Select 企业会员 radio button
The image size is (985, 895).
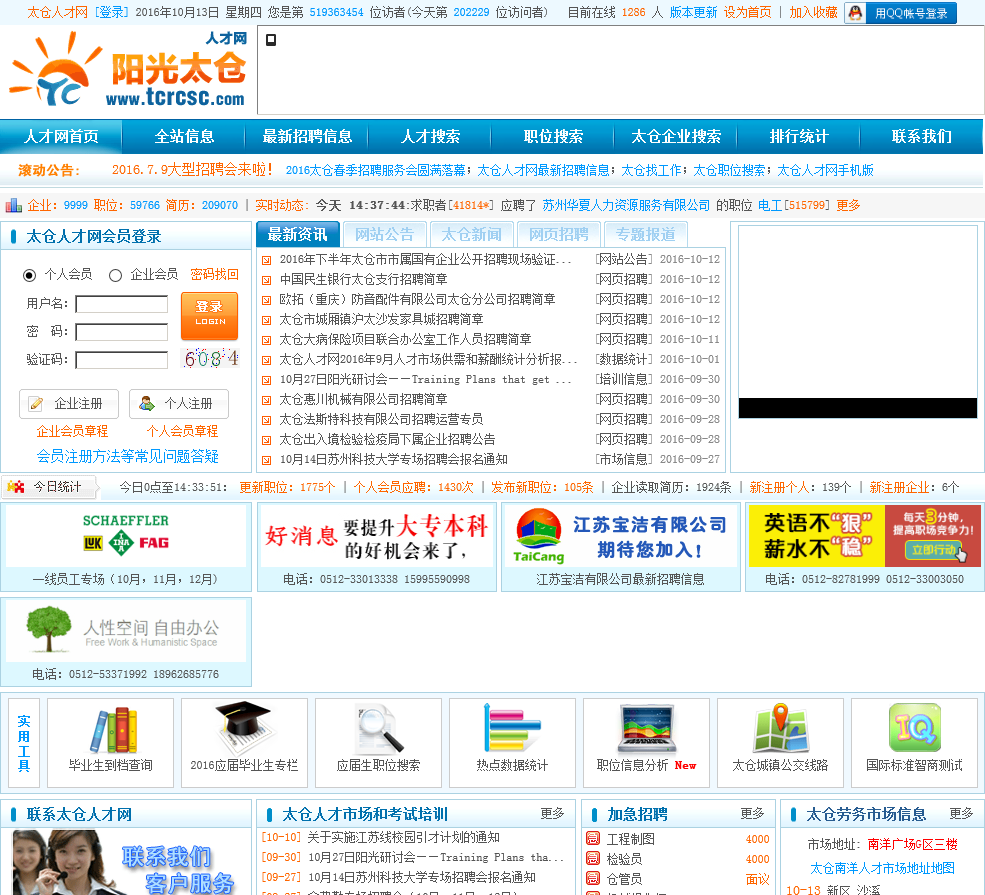pos(115,275)
